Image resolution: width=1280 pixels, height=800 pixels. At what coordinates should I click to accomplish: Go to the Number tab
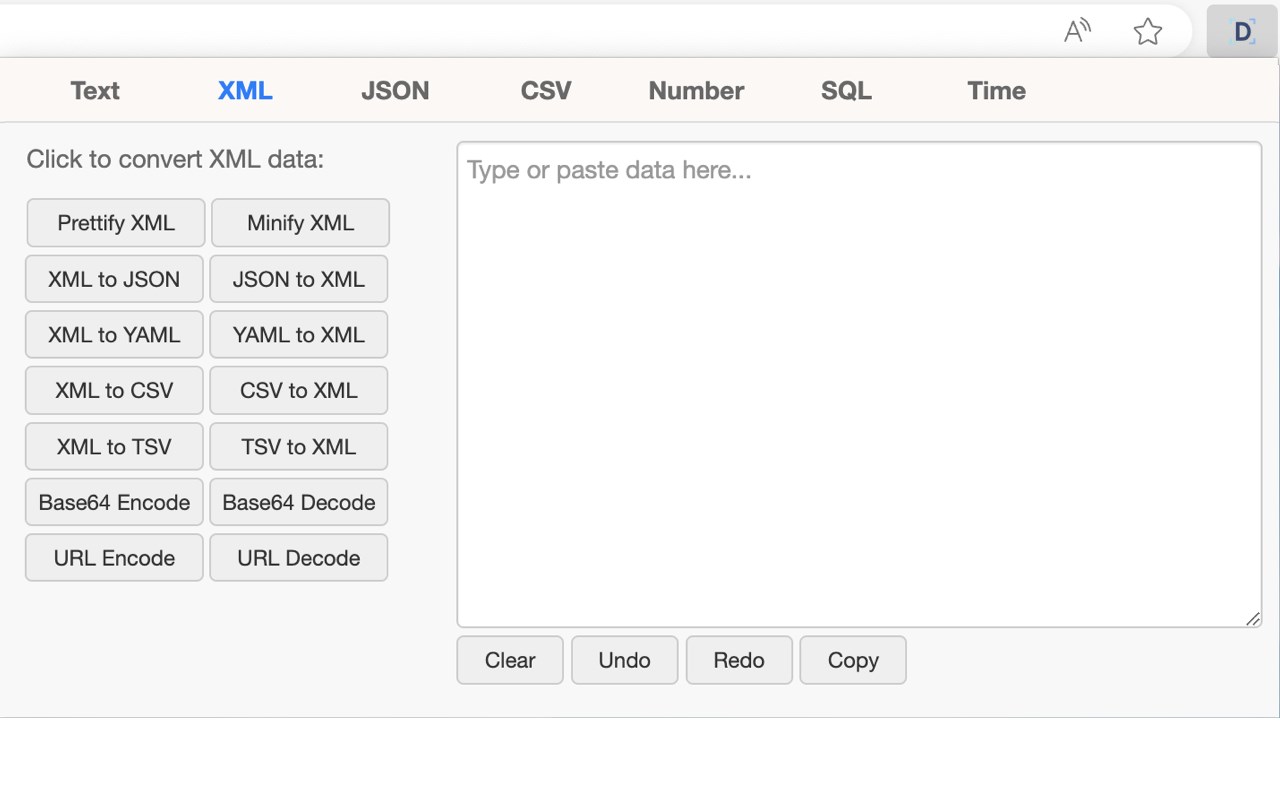pos(696,91)
